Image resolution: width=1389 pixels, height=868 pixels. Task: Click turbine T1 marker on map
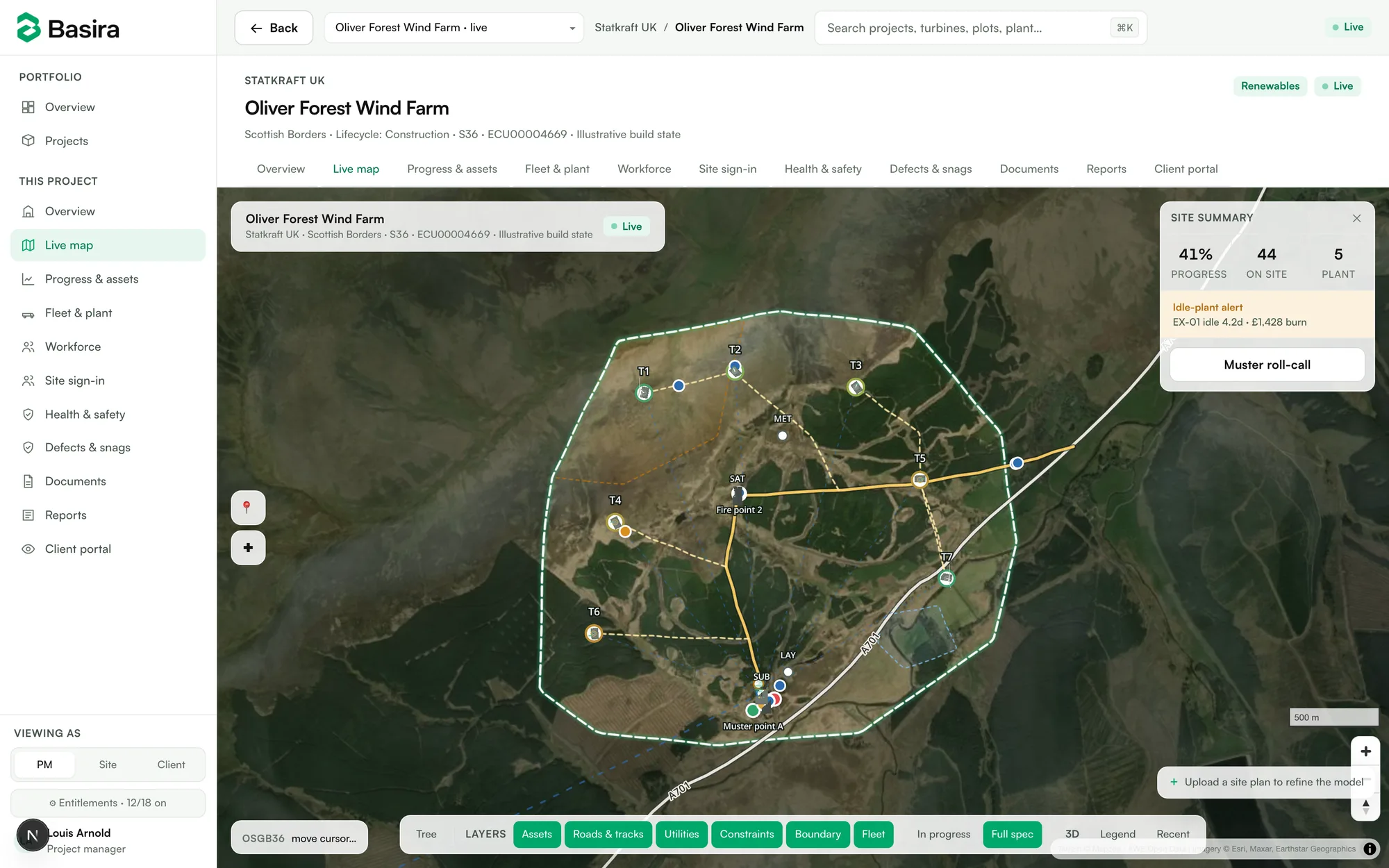click(644, 393)
